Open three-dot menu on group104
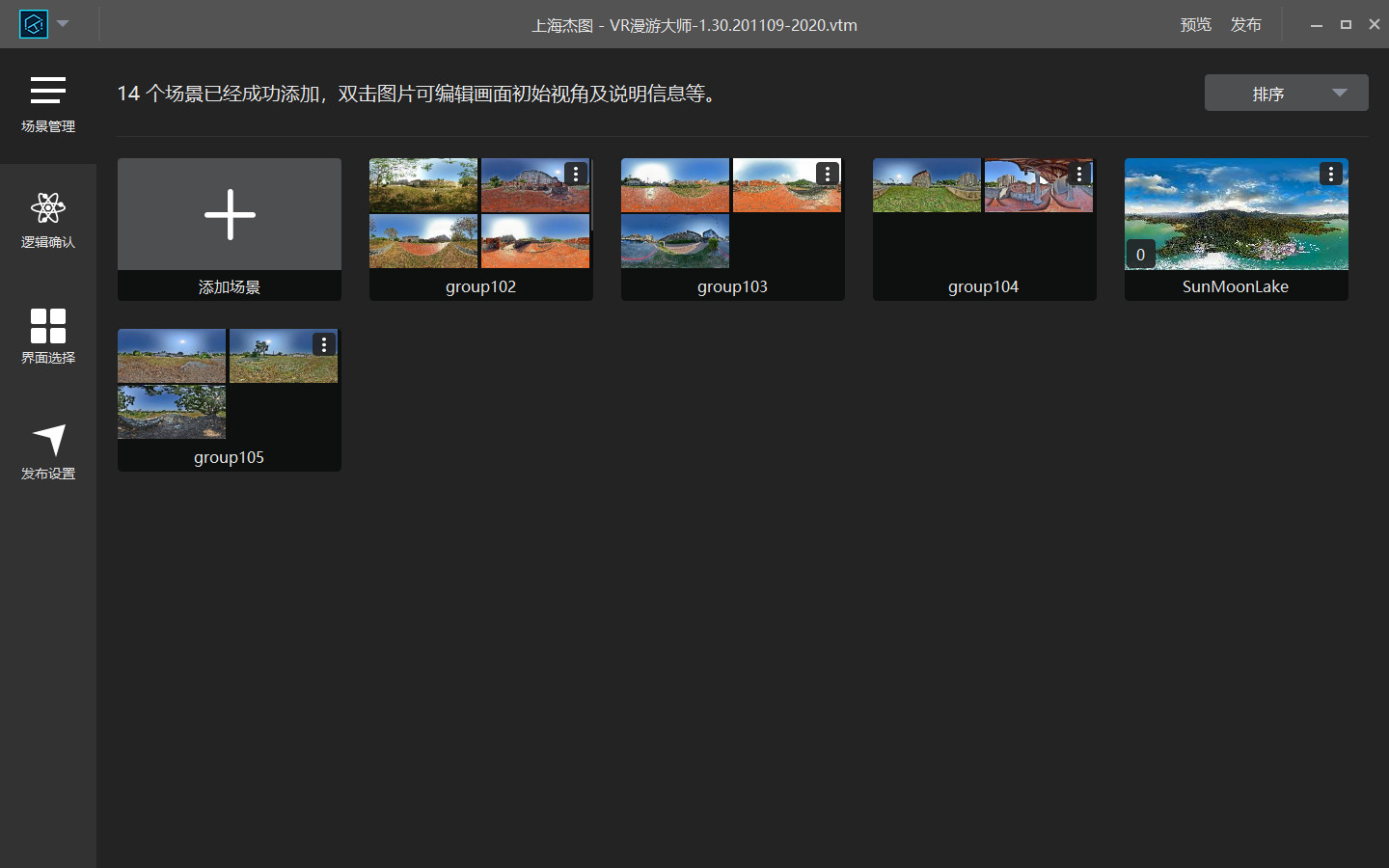The height and width of the screenshot is (868, 1389). (x=1079, y=174)
